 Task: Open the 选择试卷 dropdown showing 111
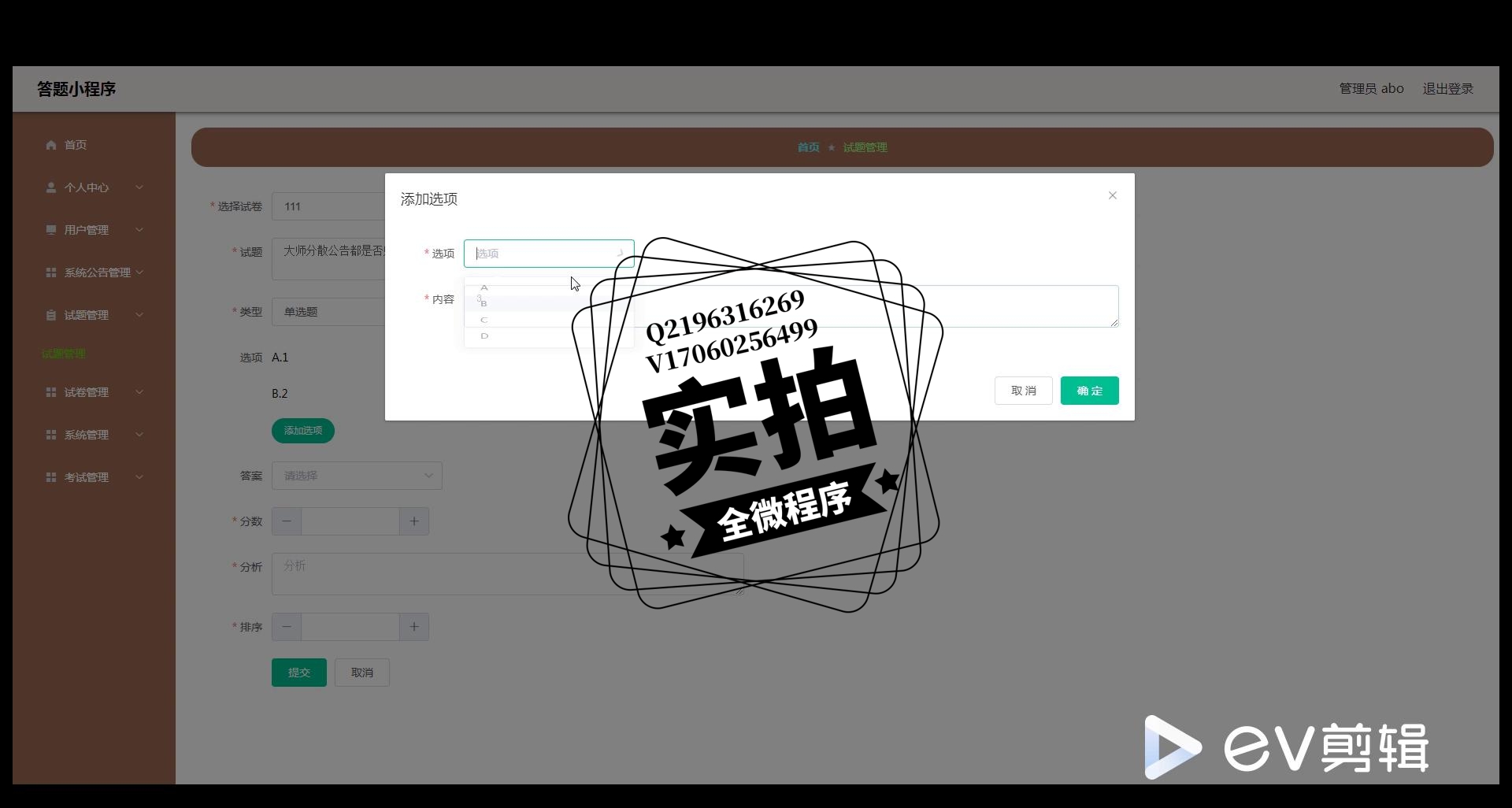[x=328, y=206]
